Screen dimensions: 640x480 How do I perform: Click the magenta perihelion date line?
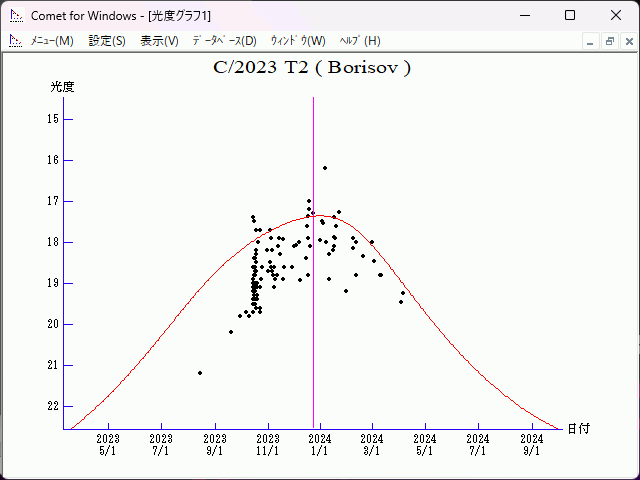[313, 263]
